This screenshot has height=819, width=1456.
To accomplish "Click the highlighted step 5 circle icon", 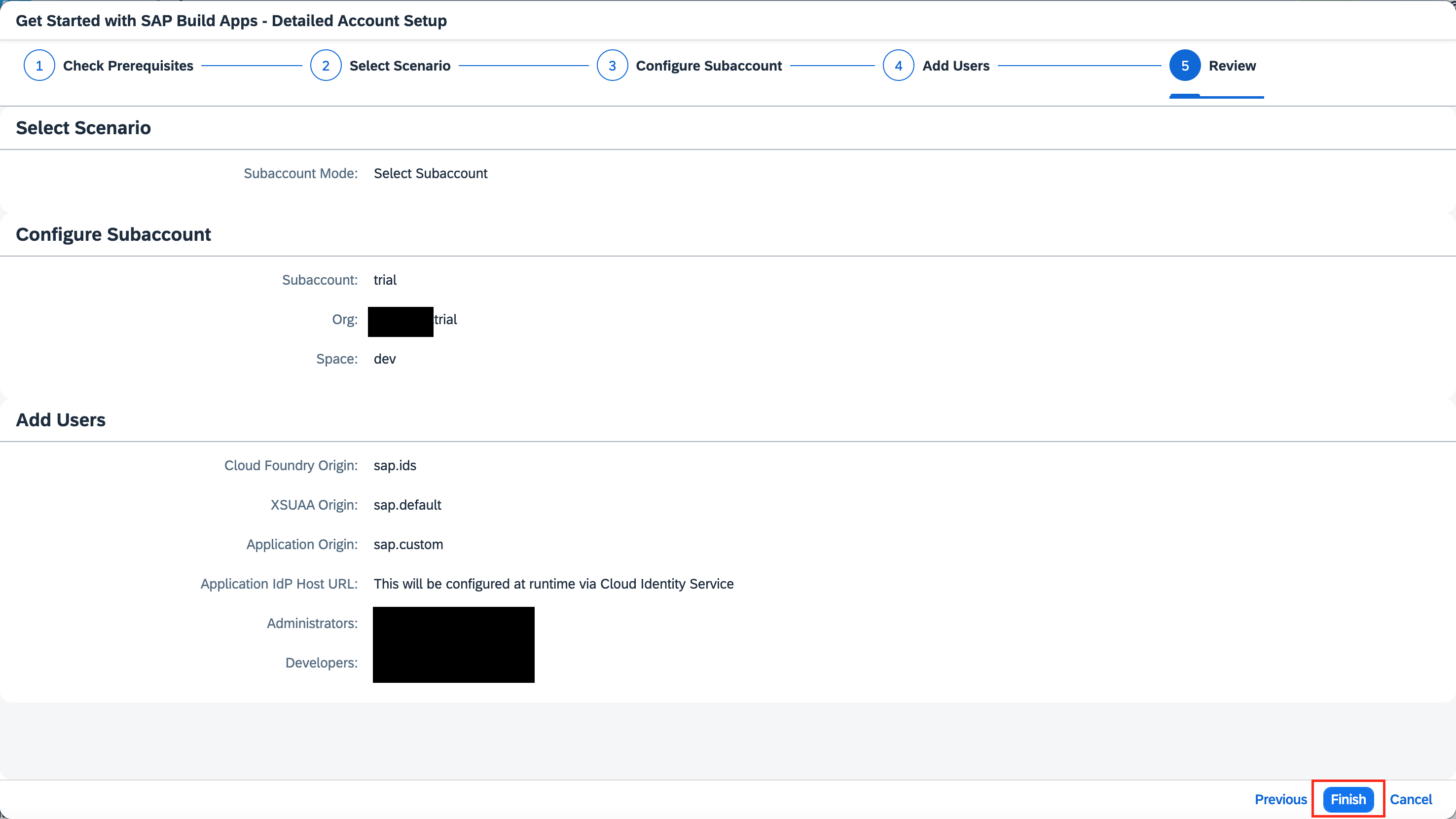I will point(1185,66).
